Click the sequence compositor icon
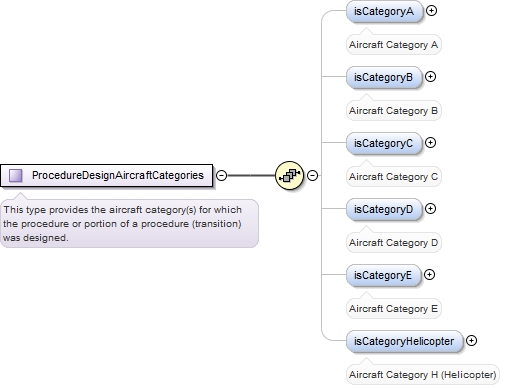The image size is (507, 388). [x=289, y=175]
